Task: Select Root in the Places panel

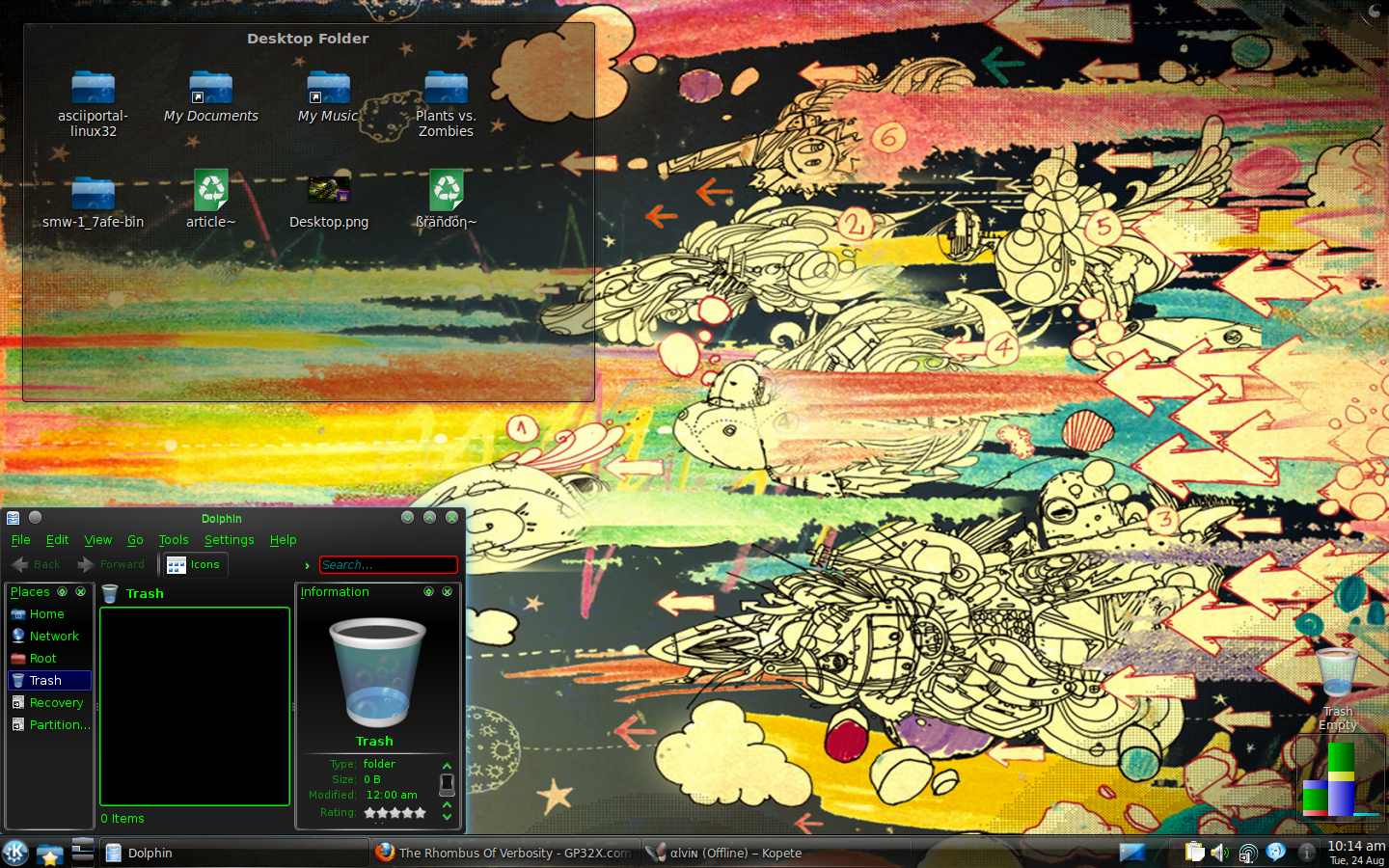Action: click(42, 659)
